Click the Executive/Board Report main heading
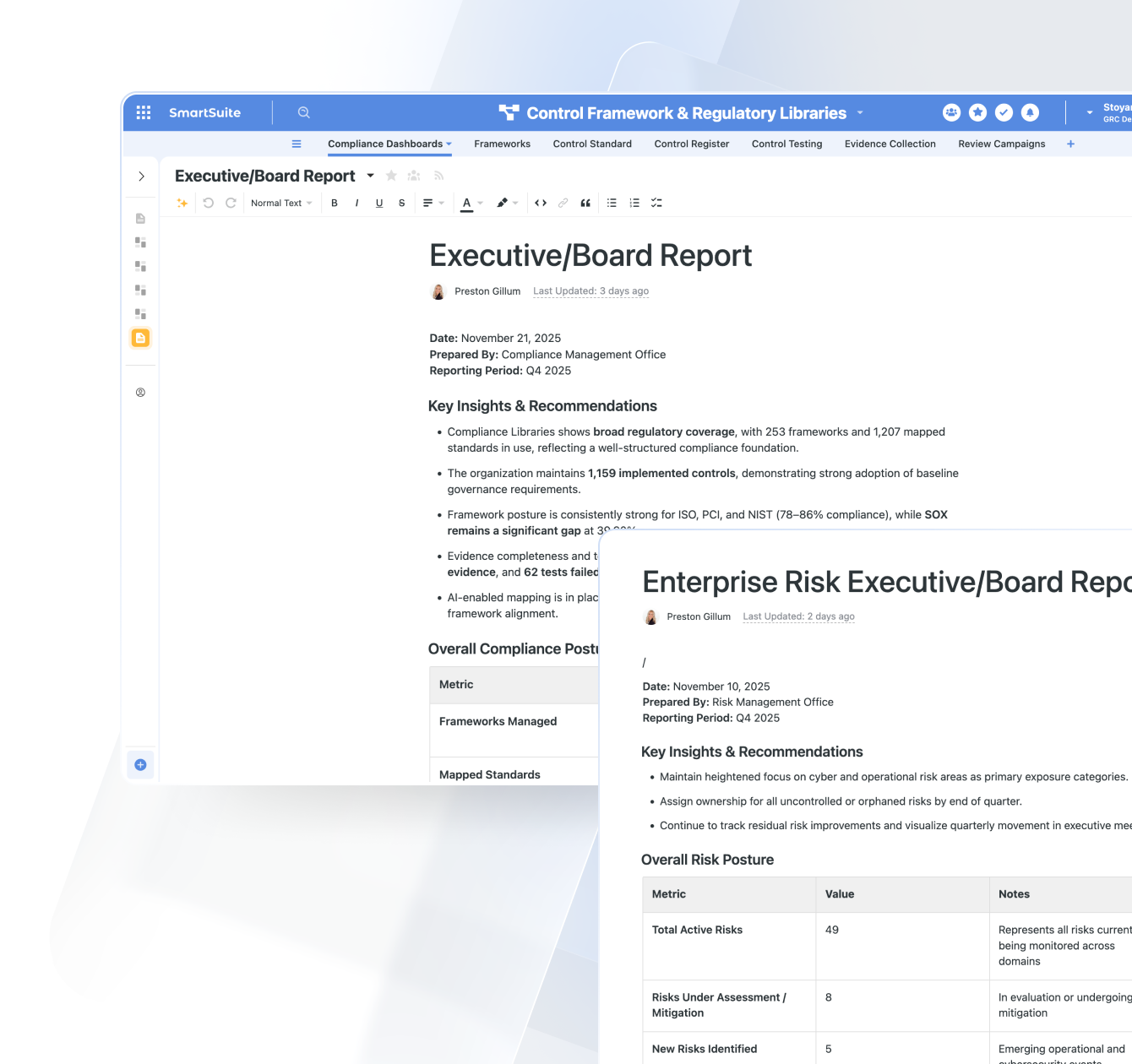This screenshot has width=1132, height=1064. pos(590,255)
